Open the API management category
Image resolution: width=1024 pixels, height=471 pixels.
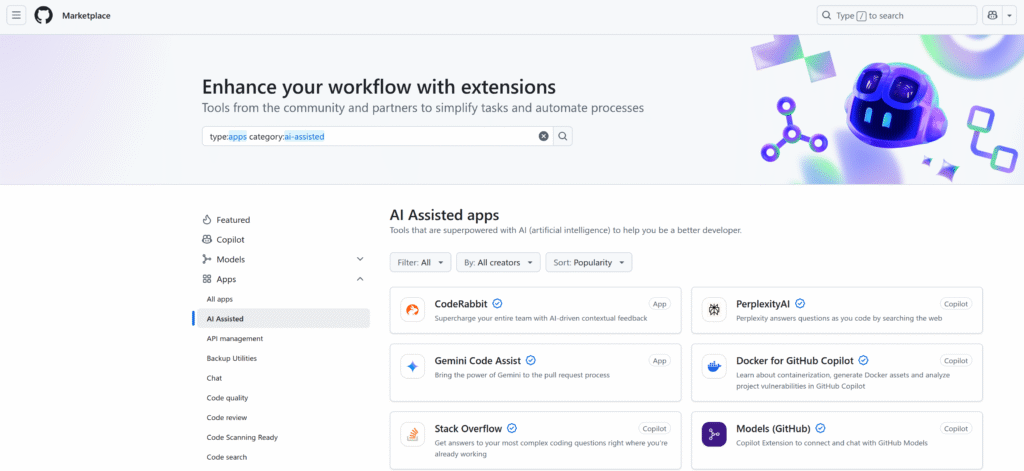click(x=234, y=338)
